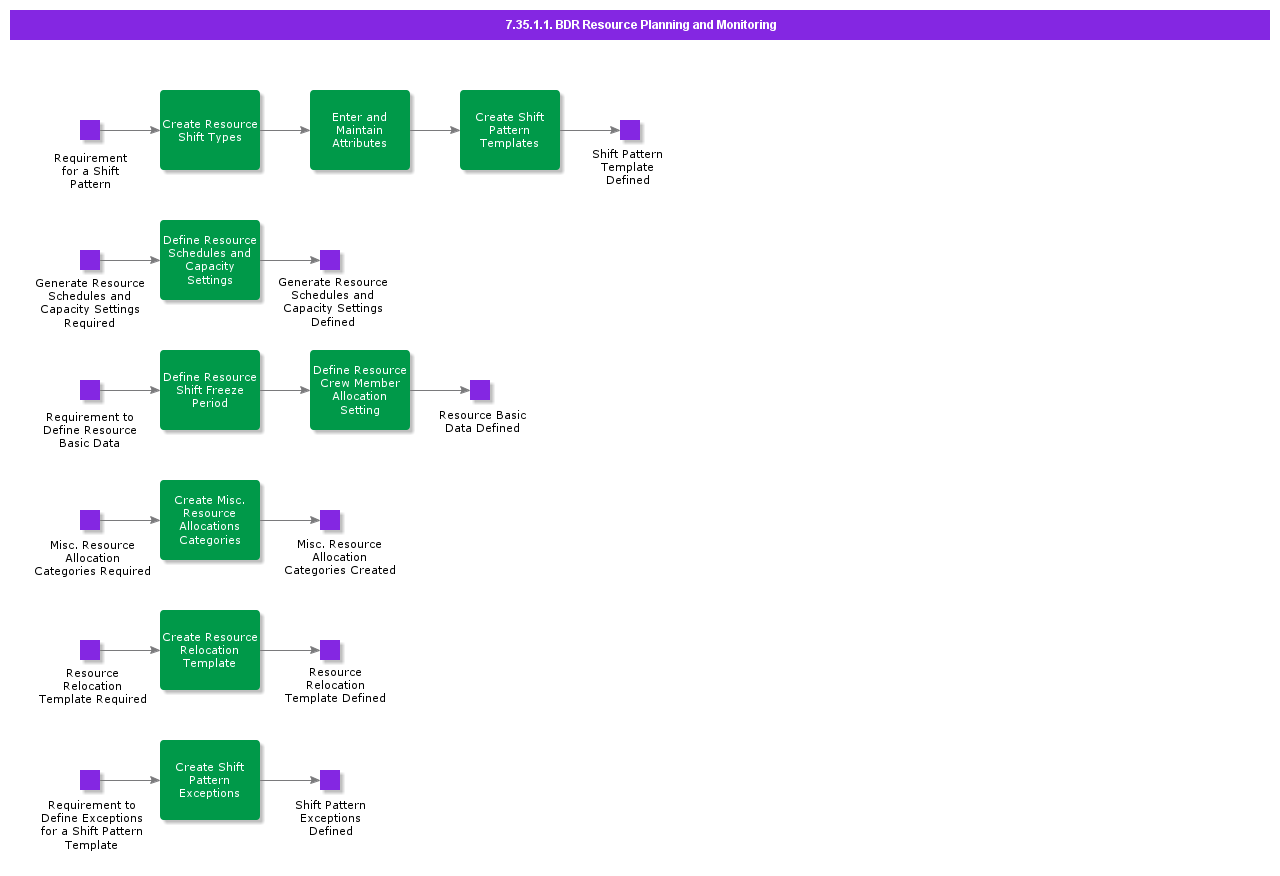Select the 'Create Shift Pattern Templates' process box

[510, 130]
